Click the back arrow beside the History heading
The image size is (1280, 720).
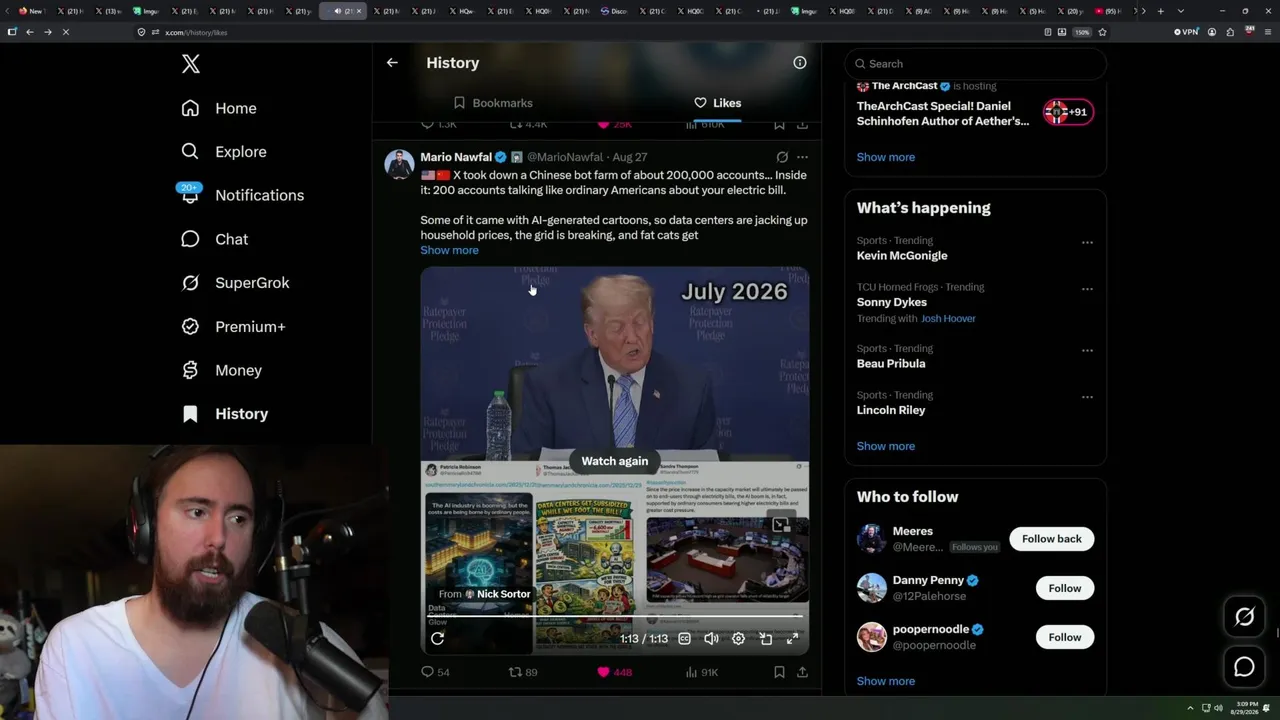[x=392, y=62]
